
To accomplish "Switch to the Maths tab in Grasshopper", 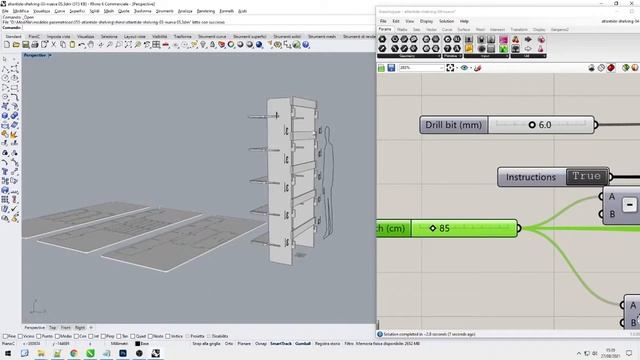I will (402, 30).
